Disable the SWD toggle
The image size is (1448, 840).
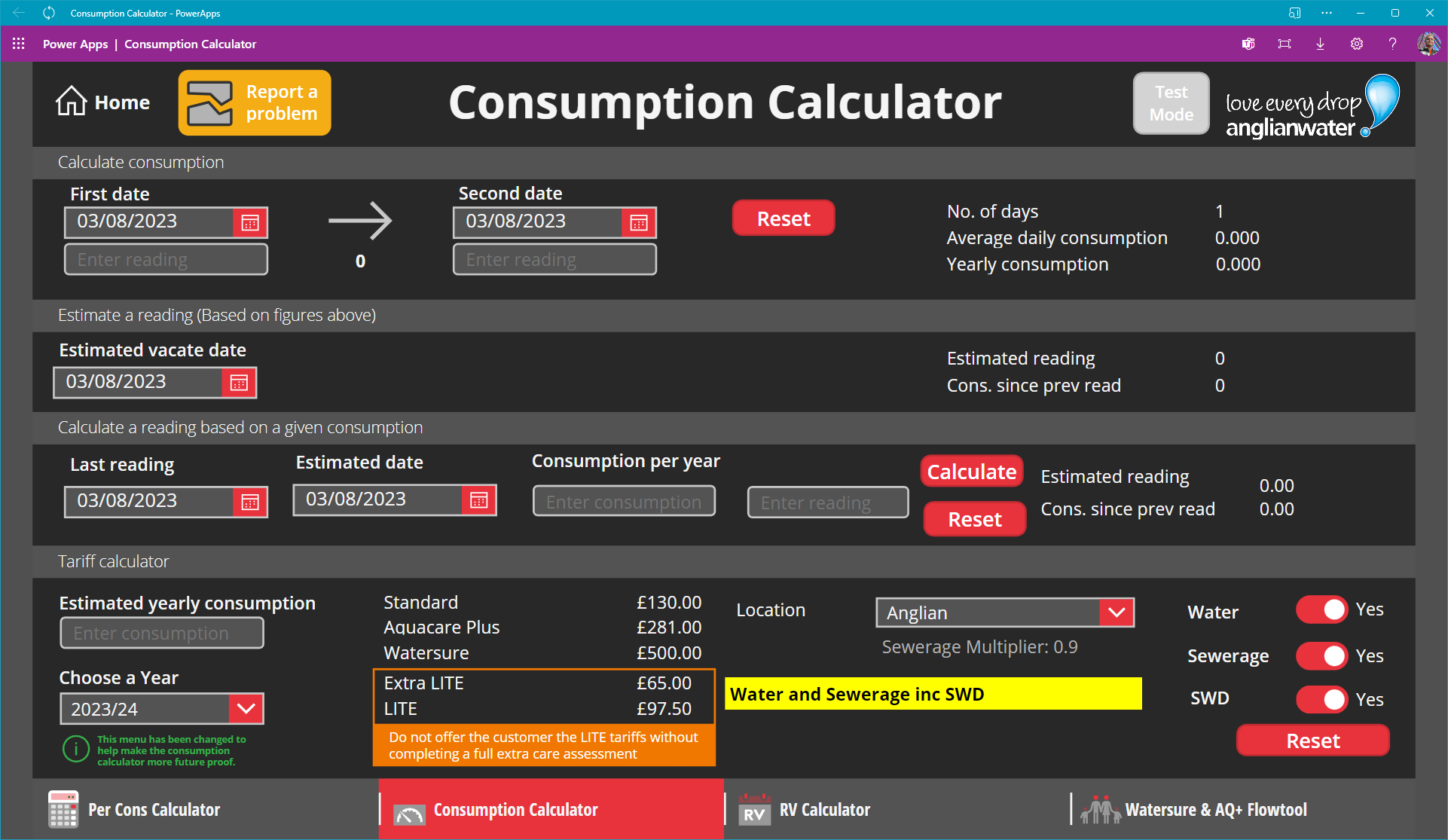1322,700
